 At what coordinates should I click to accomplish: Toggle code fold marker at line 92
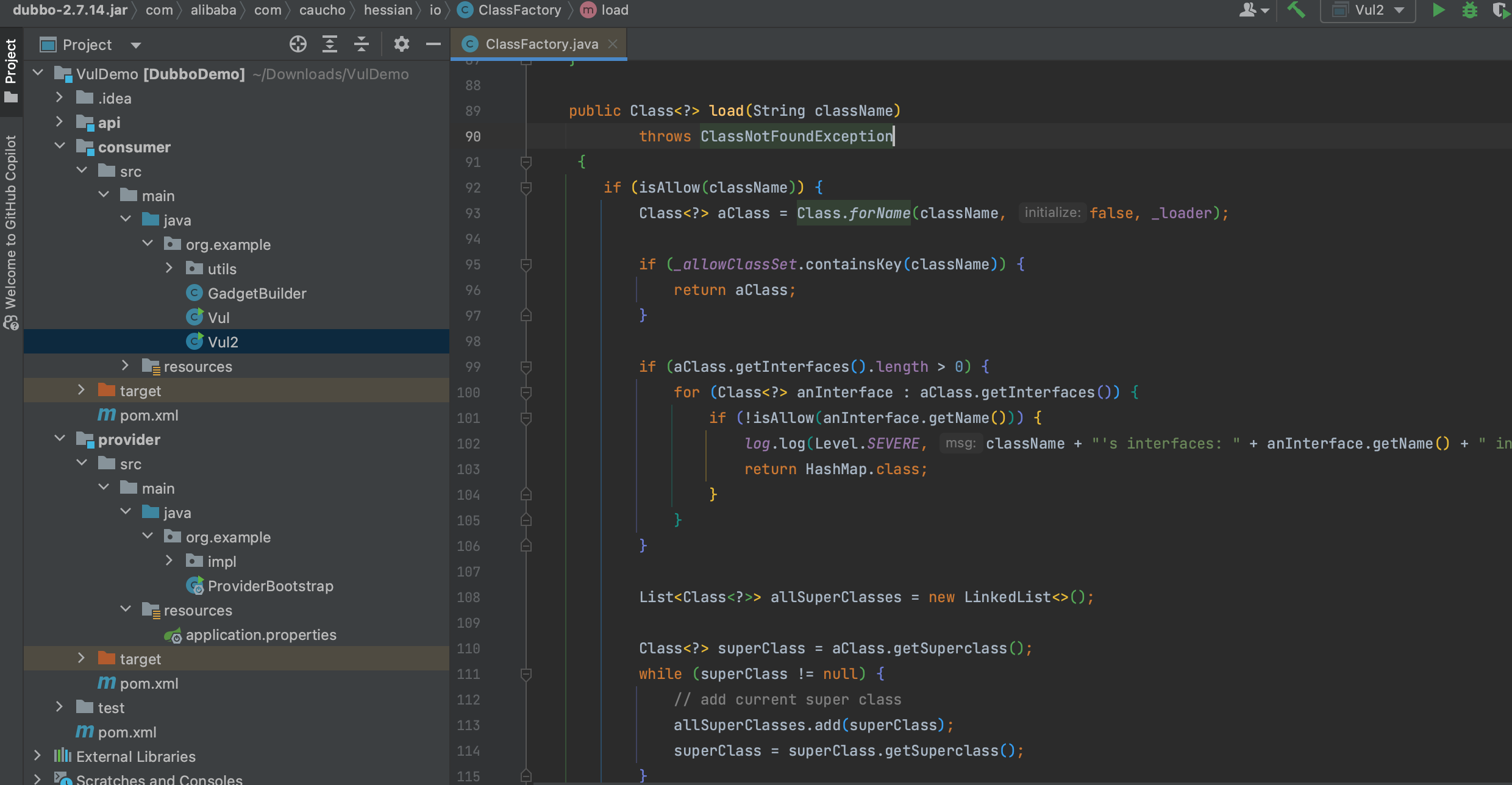[526, 188]
